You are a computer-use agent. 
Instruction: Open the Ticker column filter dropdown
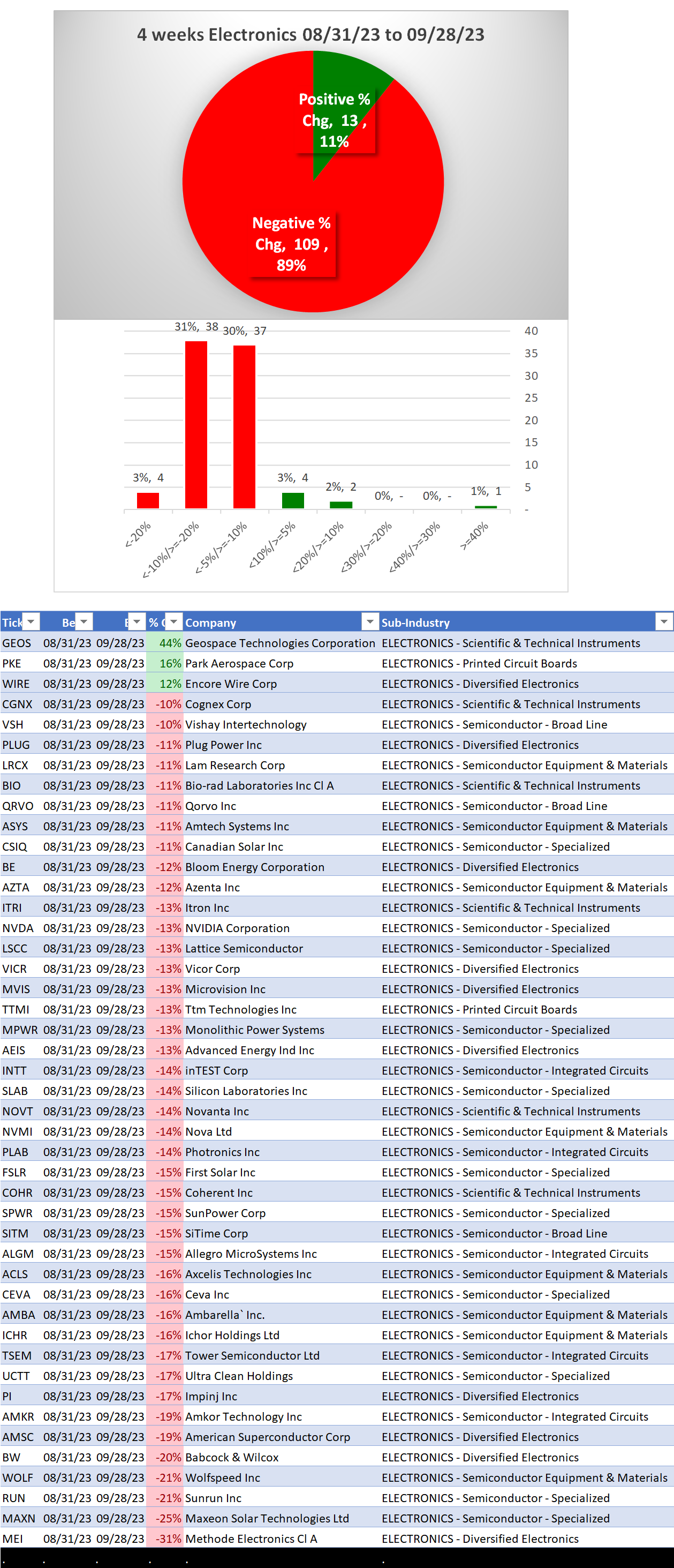pyautogui.click(x=31, y=621)
